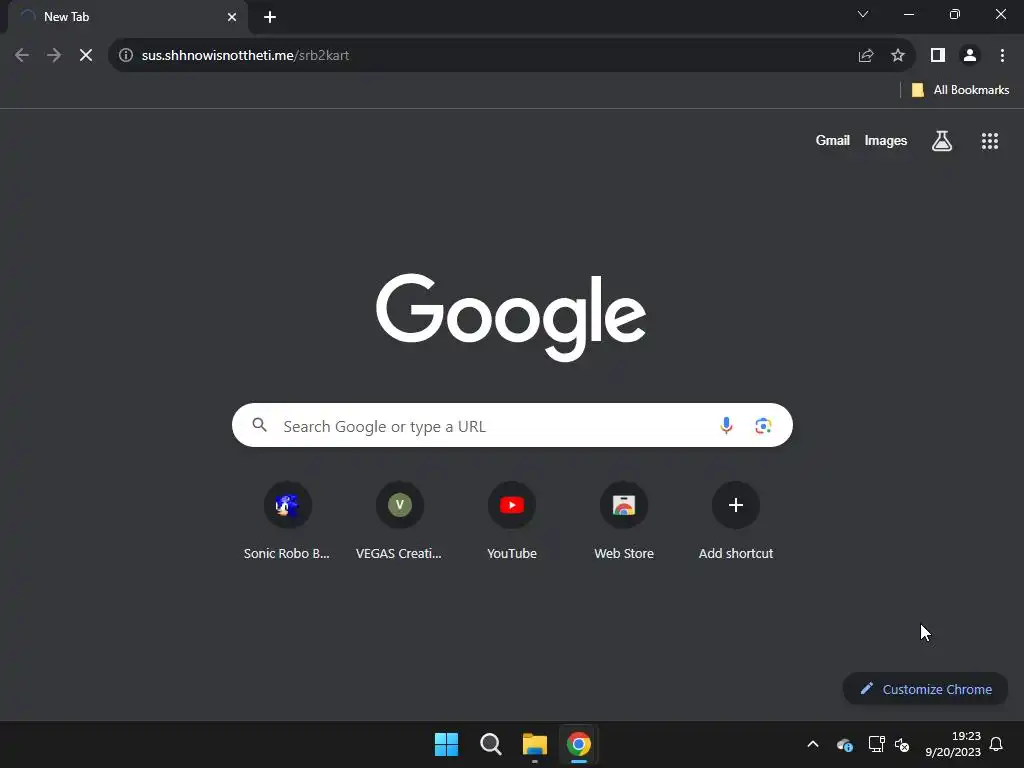Screen dimensions: 1024x768
Task: Open the Windows Start menu
Action: click(x=447, y=744)
